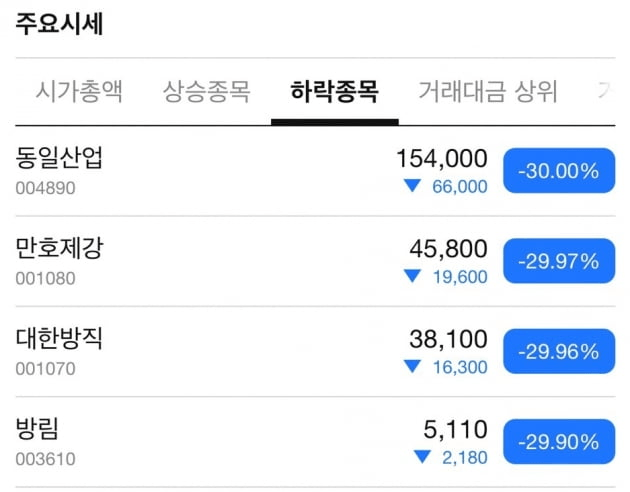
Task: Open the 대한방직 stock name
Action: tap(60, 338)
